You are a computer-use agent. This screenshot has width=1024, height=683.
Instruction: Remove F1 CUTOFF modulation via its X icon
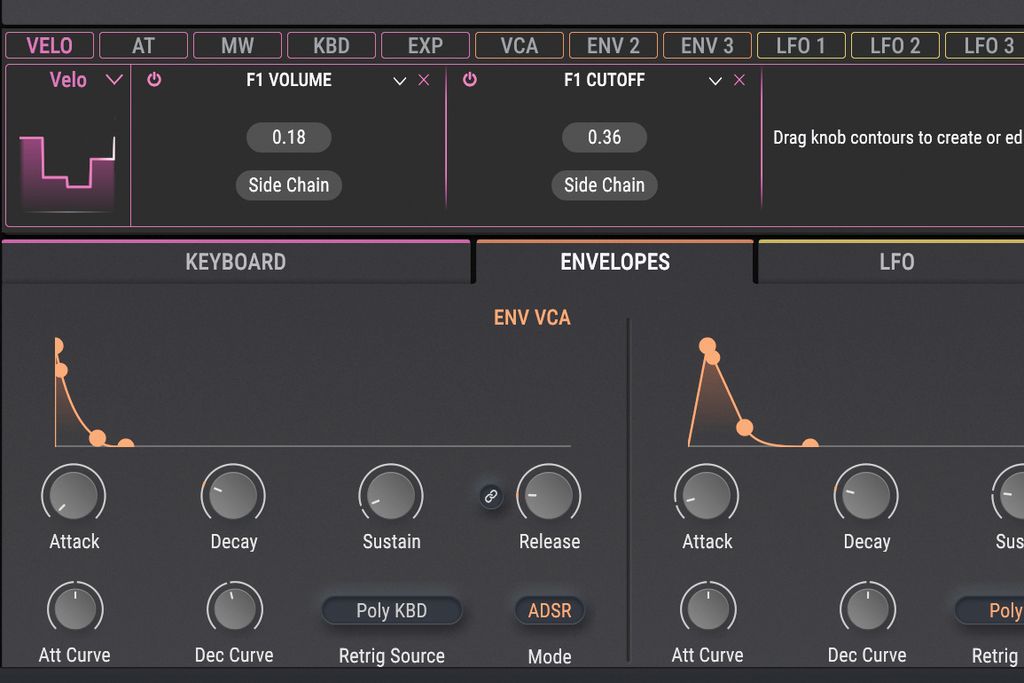[739, 81]
